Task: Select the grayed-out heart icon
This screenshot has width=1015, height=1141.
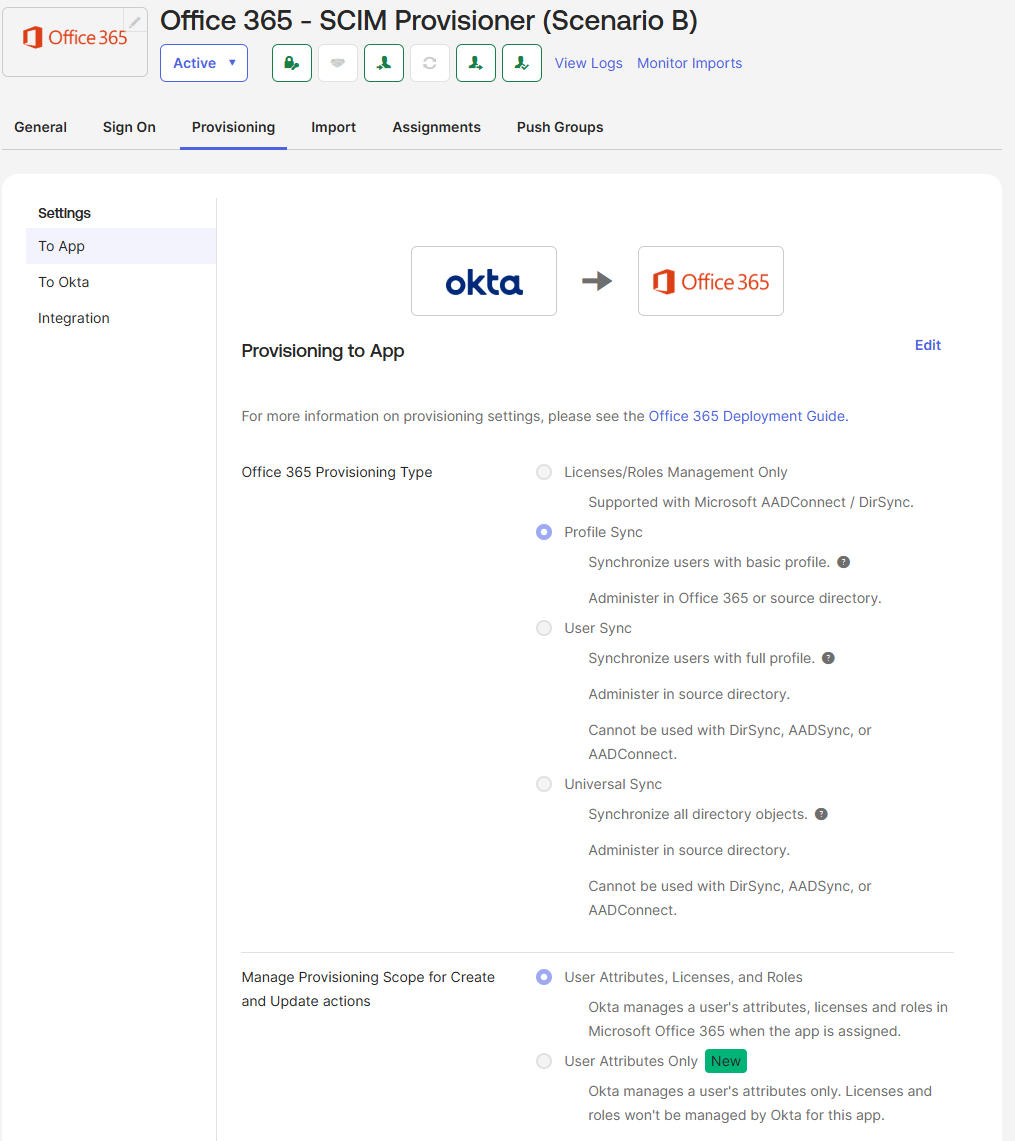Action: (338, 62)
